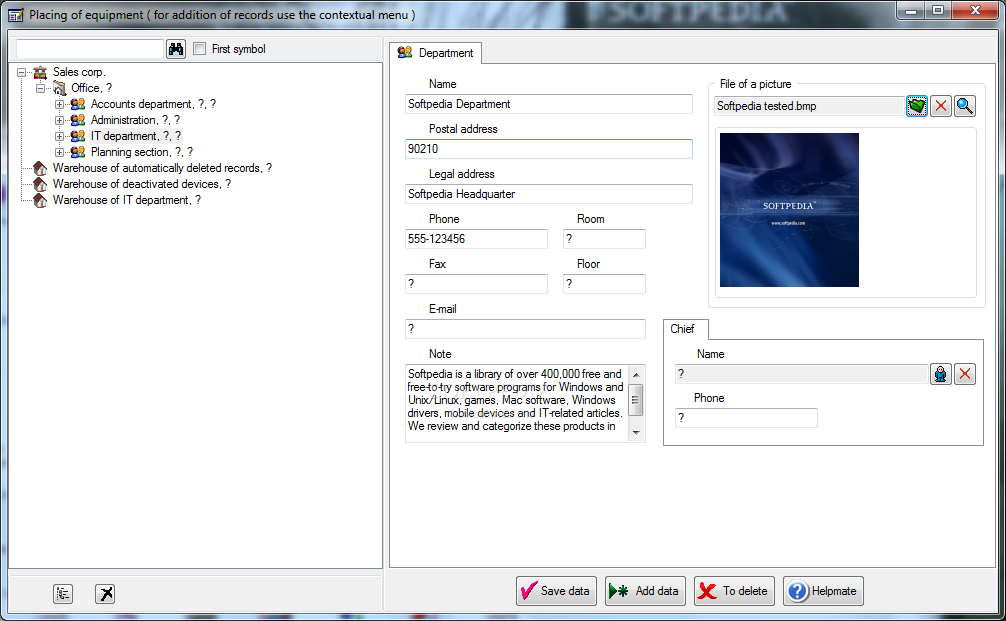Collapse Office tree node
The width and height of the screenshot is (1006, 621).
pyautogui.click(x=40, y=89)
